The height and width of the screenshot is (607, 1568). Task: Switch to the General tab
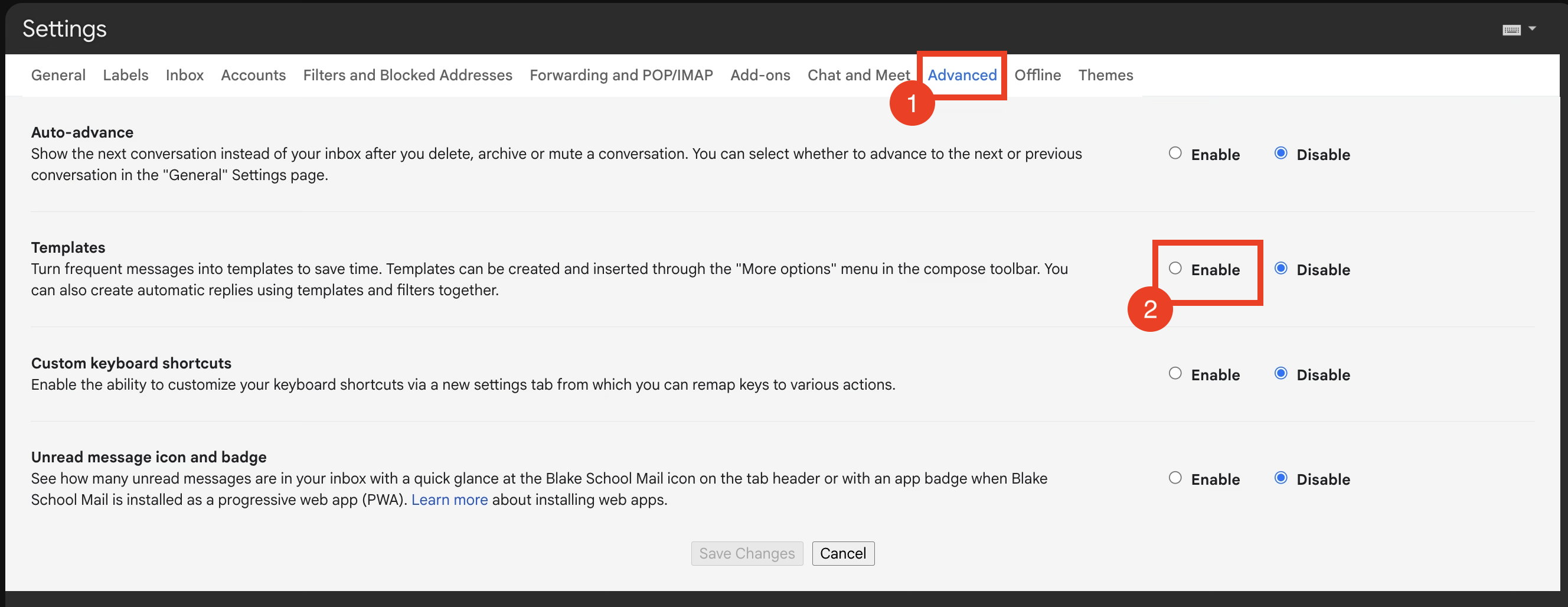(58, 75)
